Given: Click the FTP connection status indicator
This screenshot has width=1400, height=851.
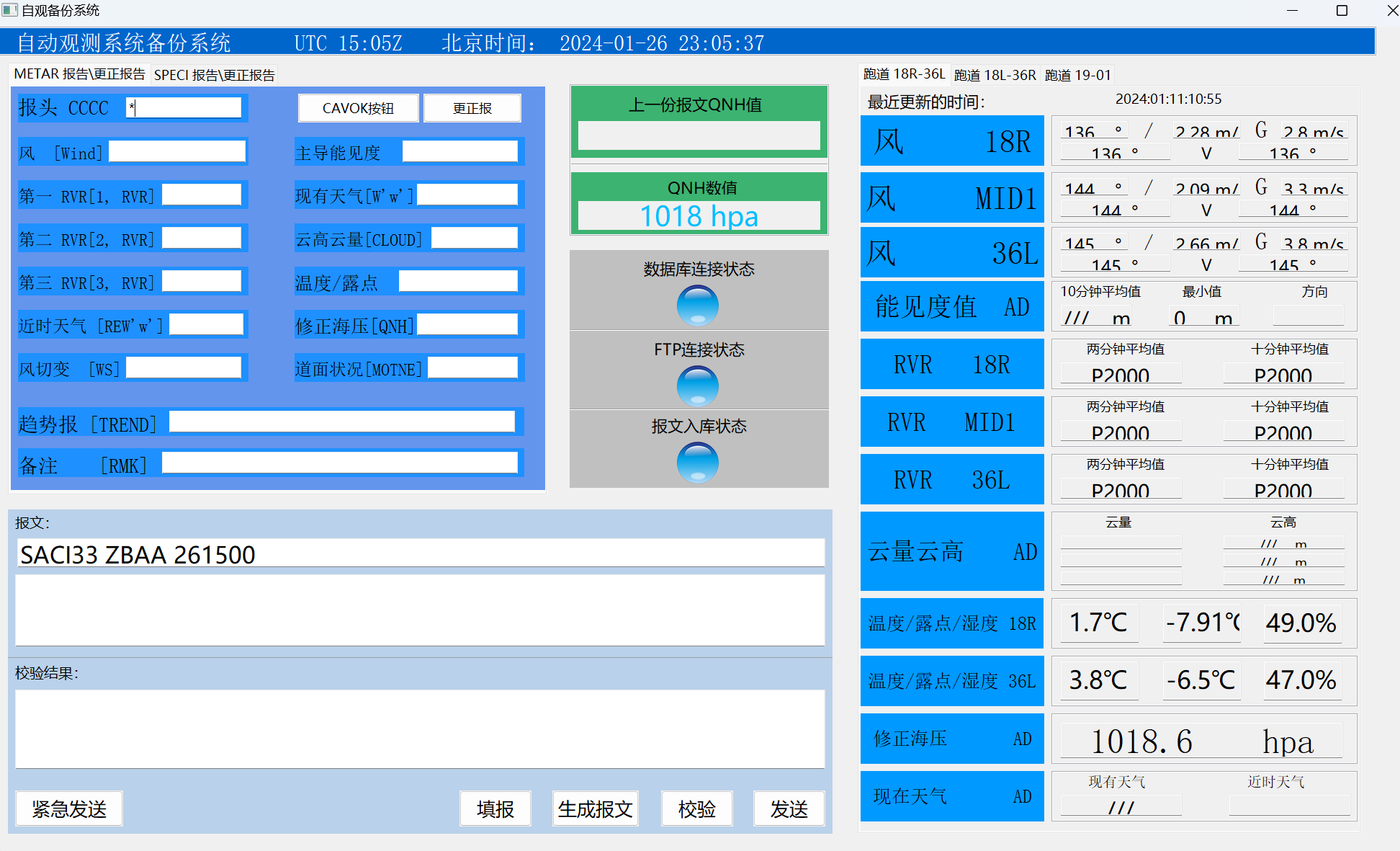Looking at the screenshot, I should tap(697, 386).
